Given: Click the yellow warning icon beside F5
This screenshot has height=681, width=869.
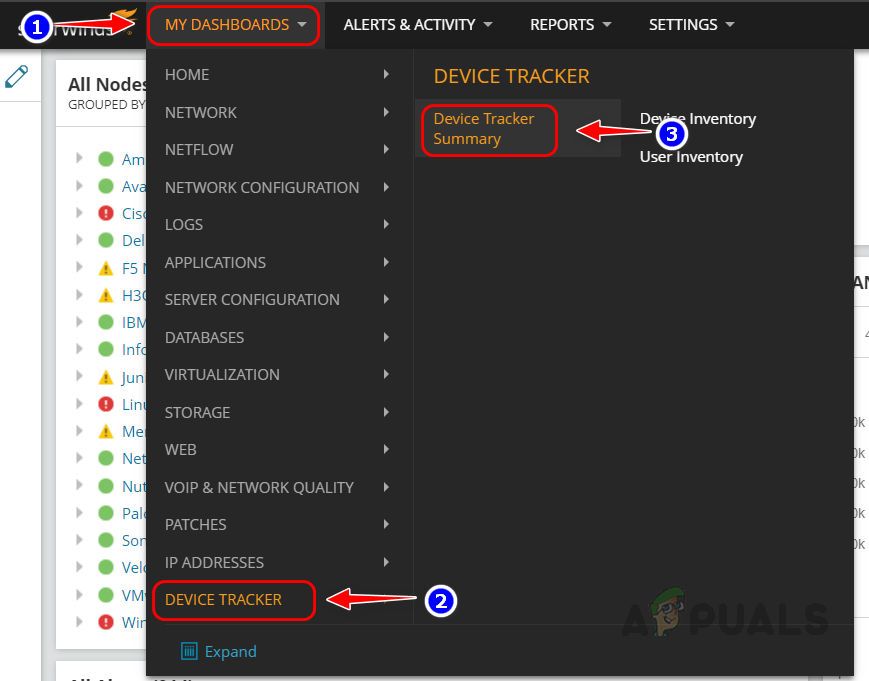Looking at the screenshot, I should point(106,269).
